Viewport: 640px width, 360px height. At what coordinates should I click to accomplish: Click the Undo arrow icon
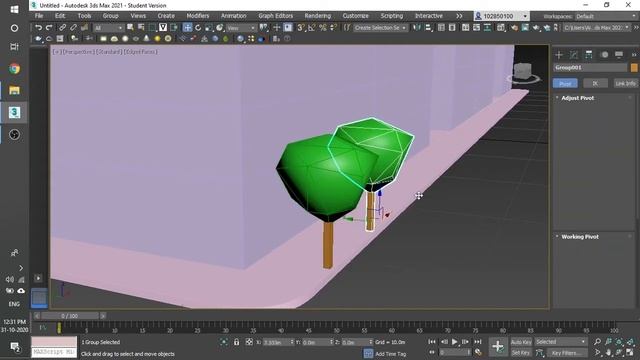click(x=38, y=27)
